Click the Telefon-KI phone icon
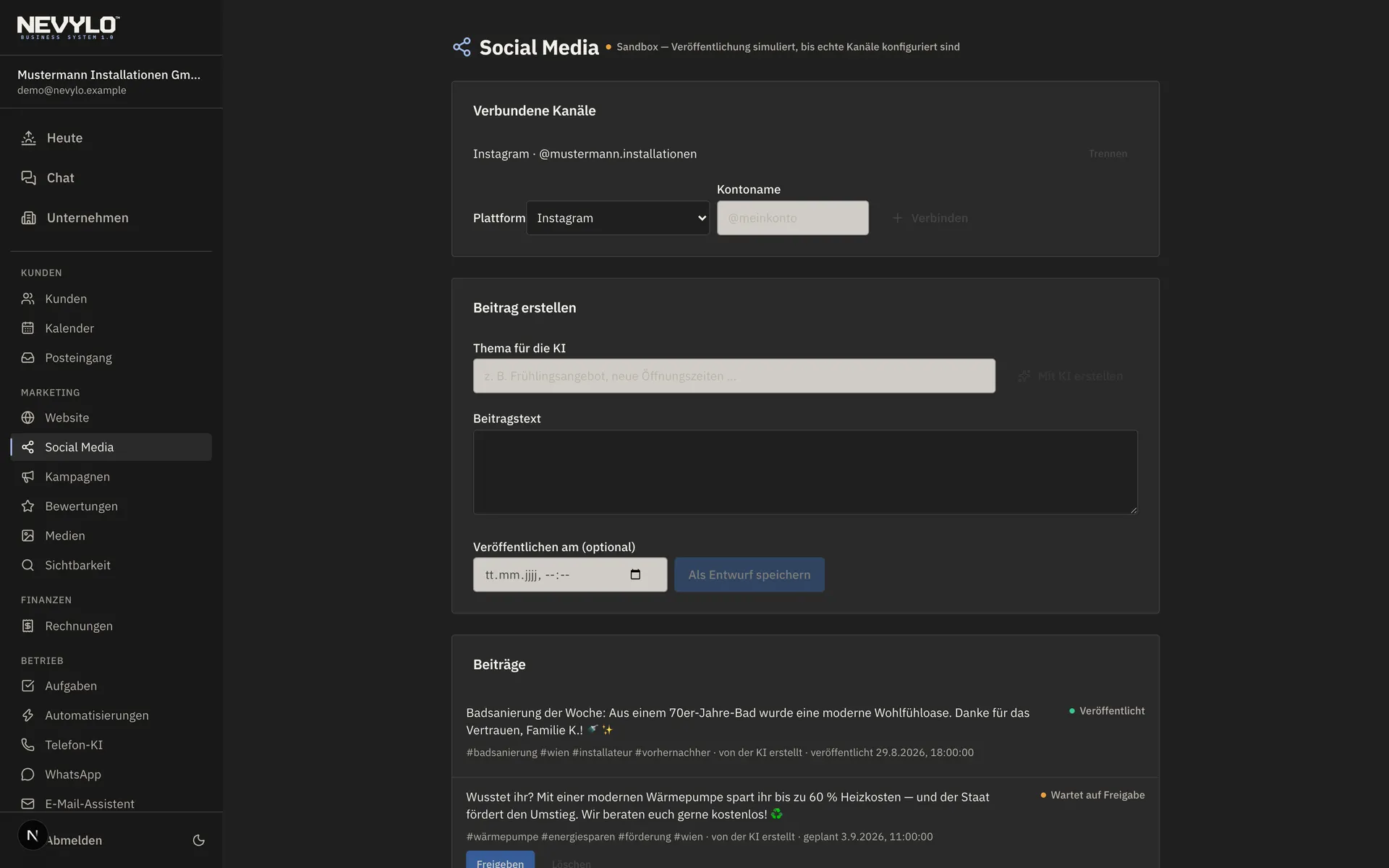Image resolution: width=1389 pixels, height=868 pixels. [x=27, y=745]
